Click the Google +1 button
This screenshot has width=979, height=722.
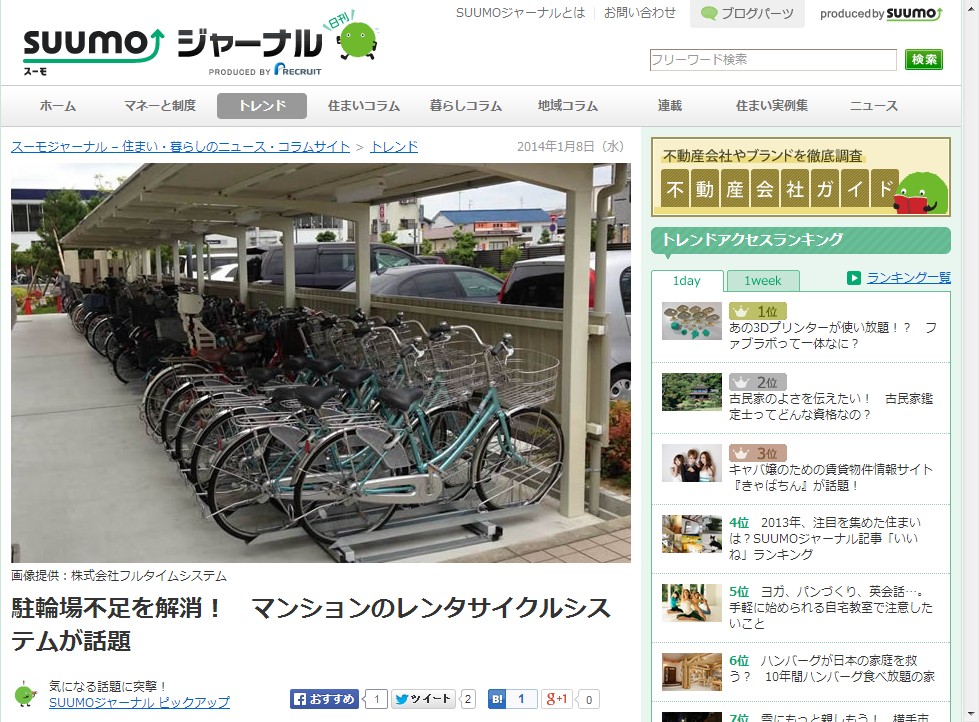click(557, 699)
